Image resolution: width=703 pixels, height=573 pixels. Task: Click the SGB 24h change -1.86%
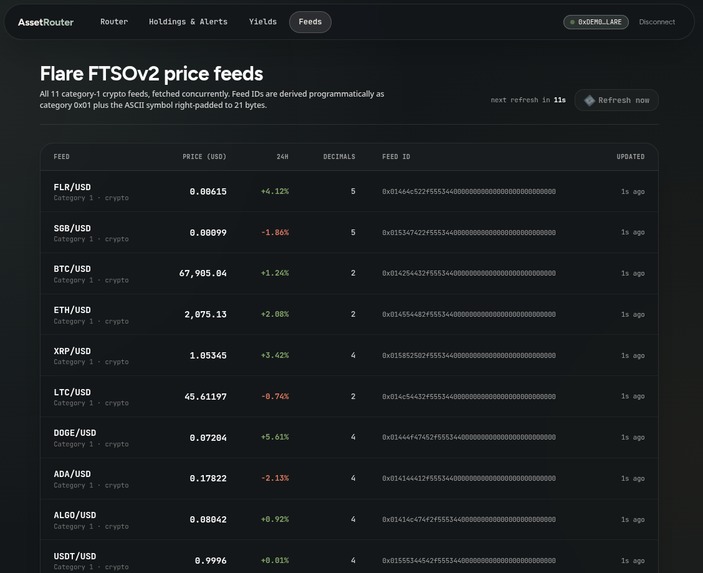click(x=275, y=232)
